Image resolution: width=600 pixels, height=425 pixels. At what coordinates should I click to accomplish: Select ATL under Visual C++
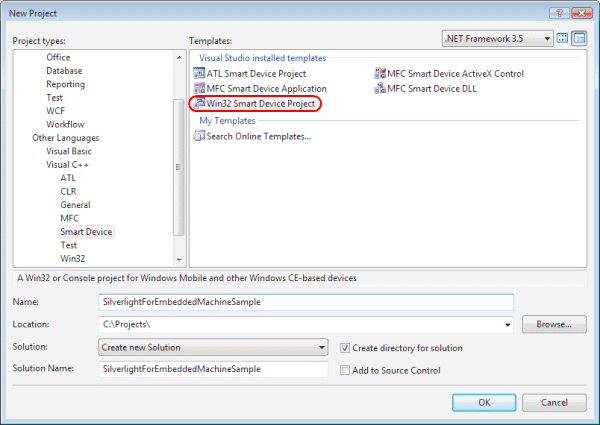pos(68,178)
